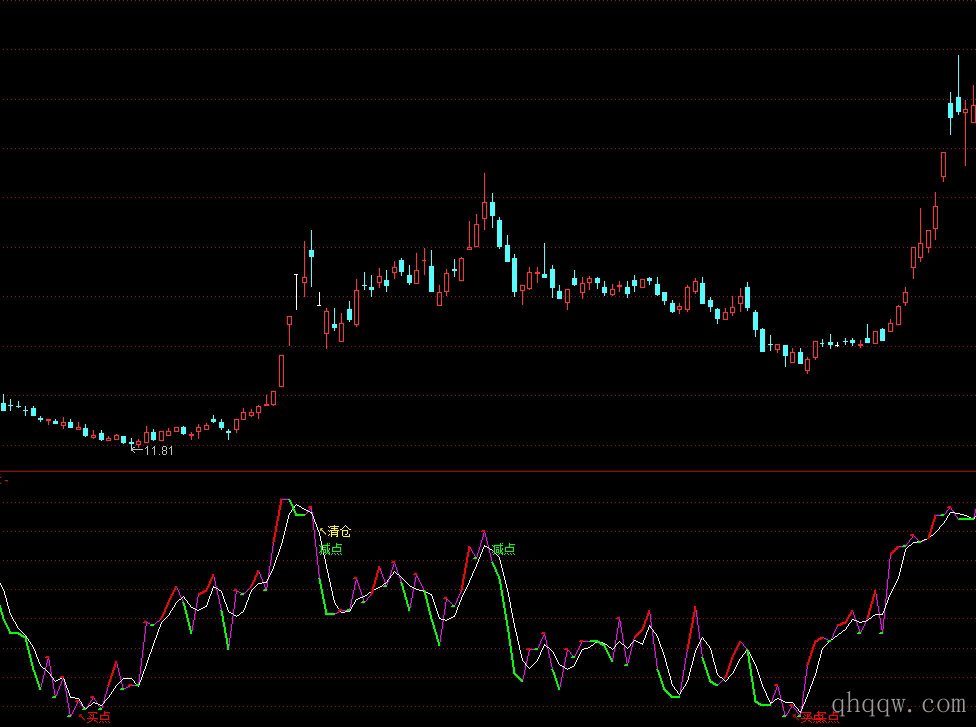Click the red divider between chart and indicator
This screenshot has height=727, width=976.
coord(488,470)
